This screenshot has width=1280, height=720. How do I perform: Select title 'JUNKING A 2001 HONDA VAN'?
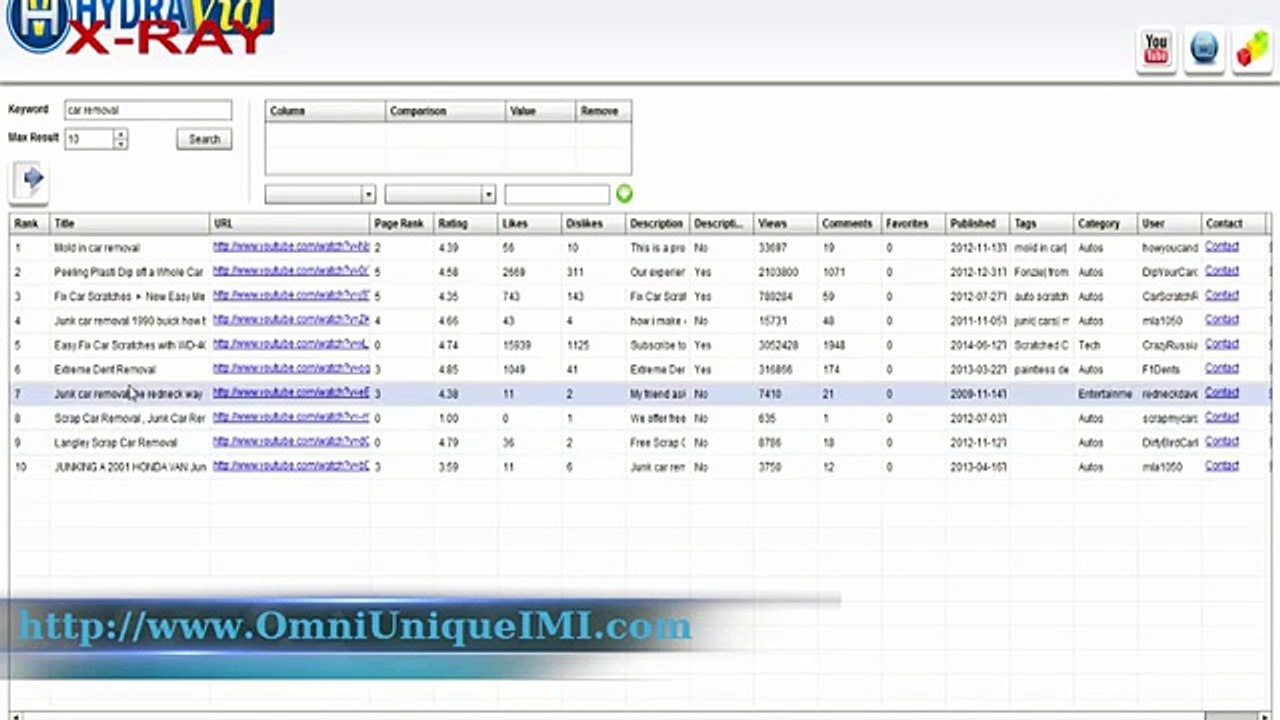point(130,467)
